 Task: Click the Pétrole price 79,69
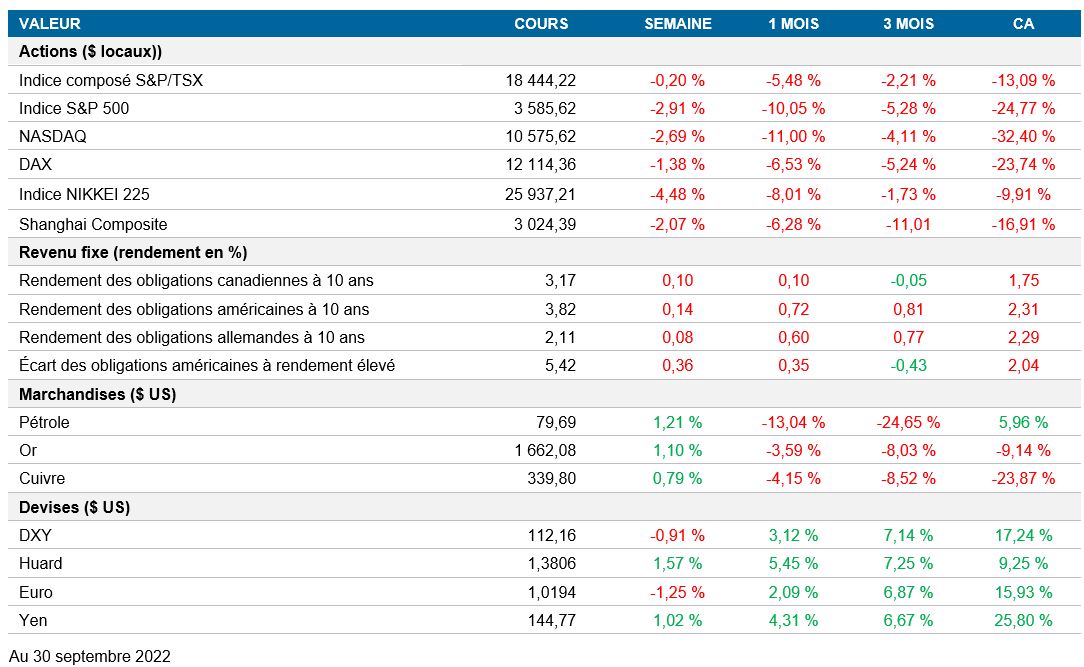tap(557, 422)
